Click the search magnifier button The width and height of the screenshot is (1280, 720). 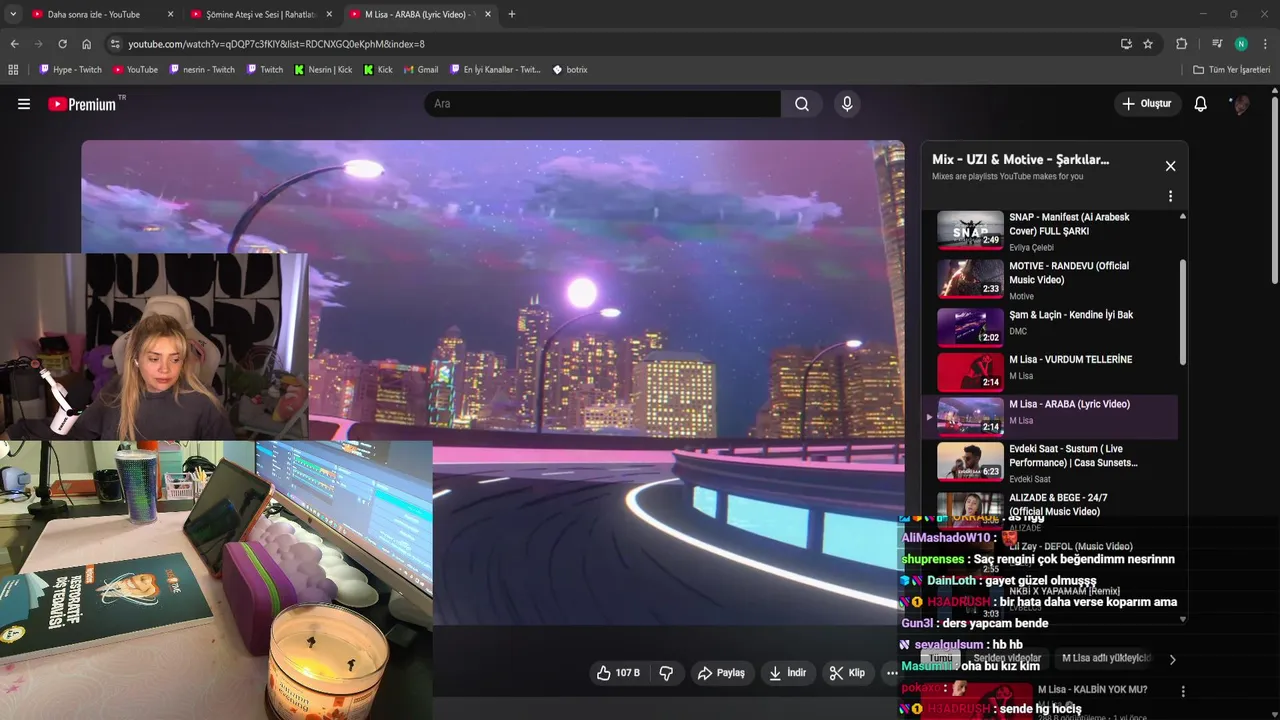coord(802,104)
